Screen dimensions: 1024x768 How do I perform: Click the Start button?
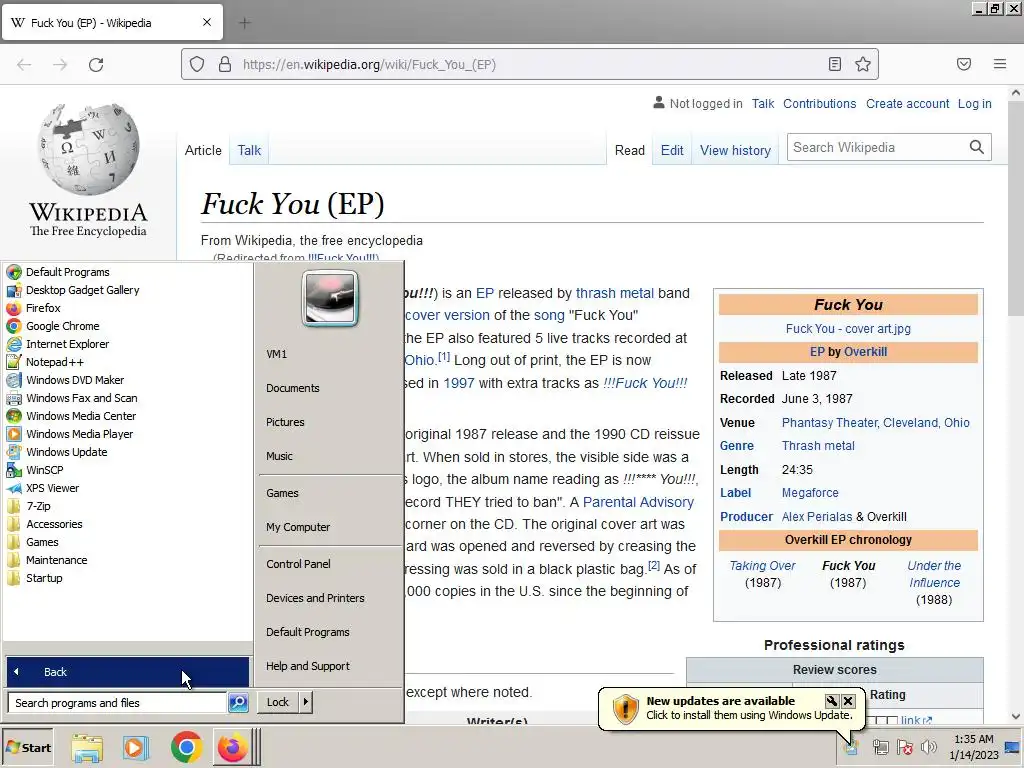29,748
